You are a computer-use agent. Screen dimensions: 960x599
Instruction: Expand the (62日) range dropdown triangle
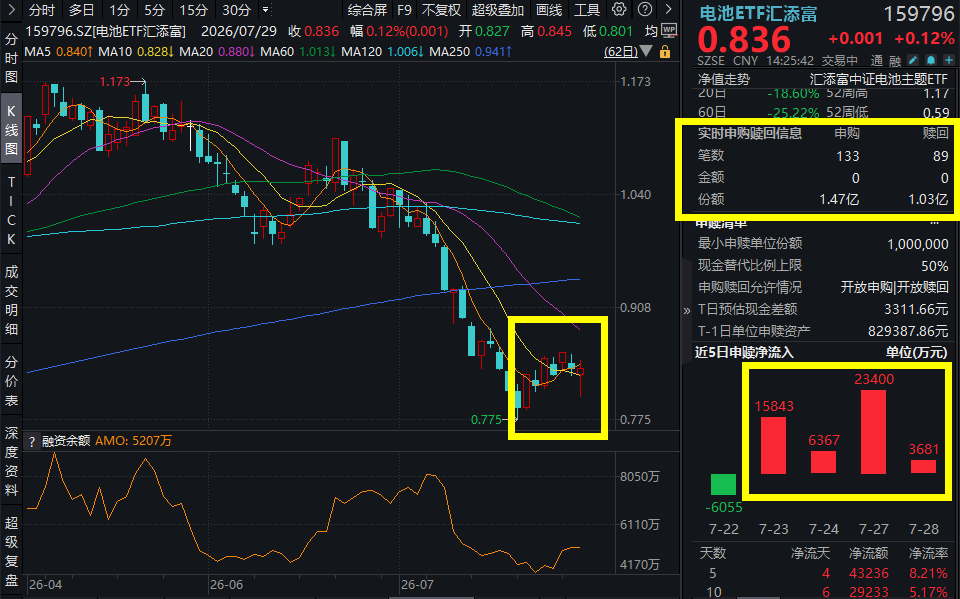coord(646,52)
